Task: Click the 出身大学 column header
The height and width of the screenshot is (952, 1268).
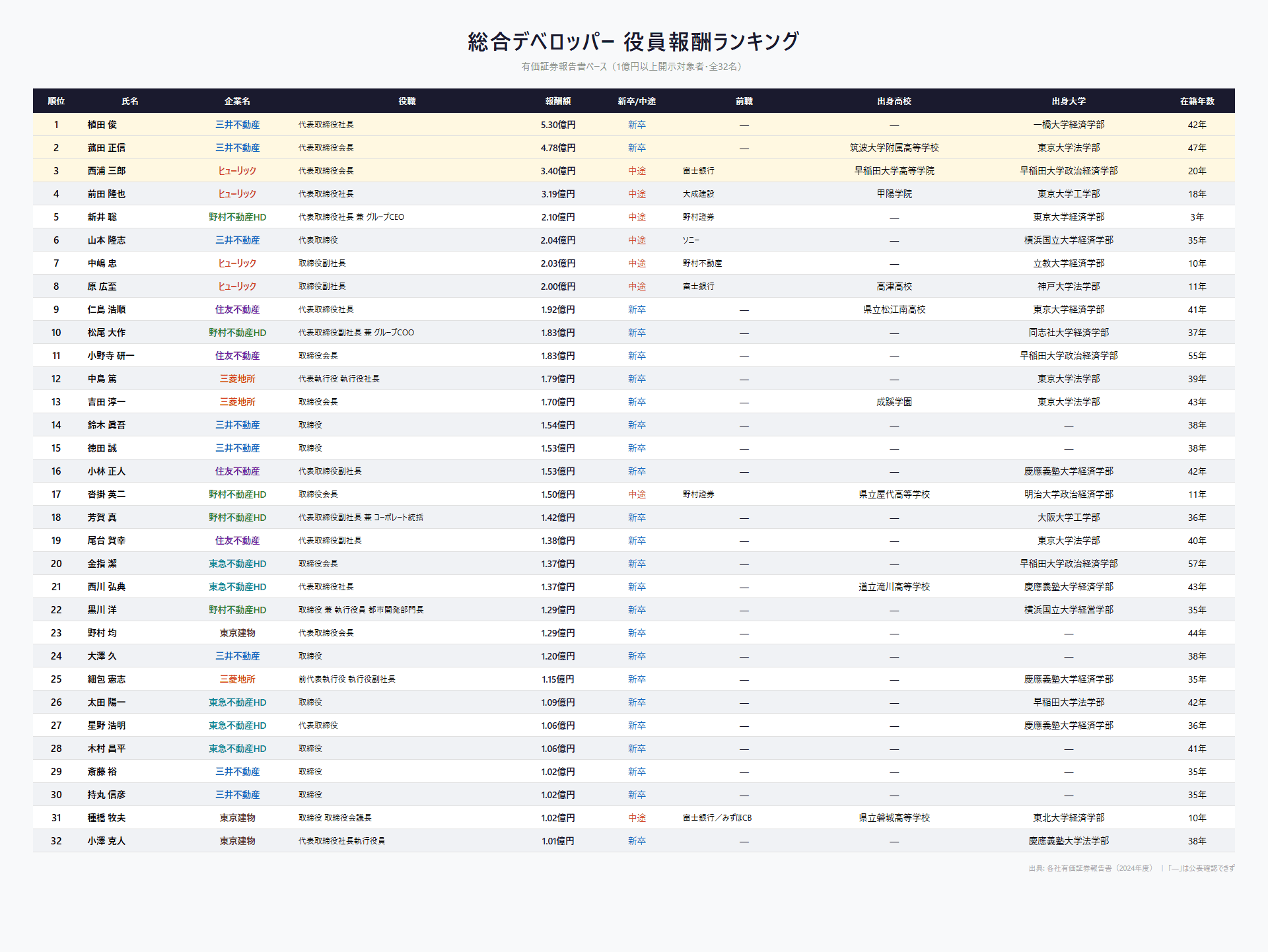Action: (1068, 101)
